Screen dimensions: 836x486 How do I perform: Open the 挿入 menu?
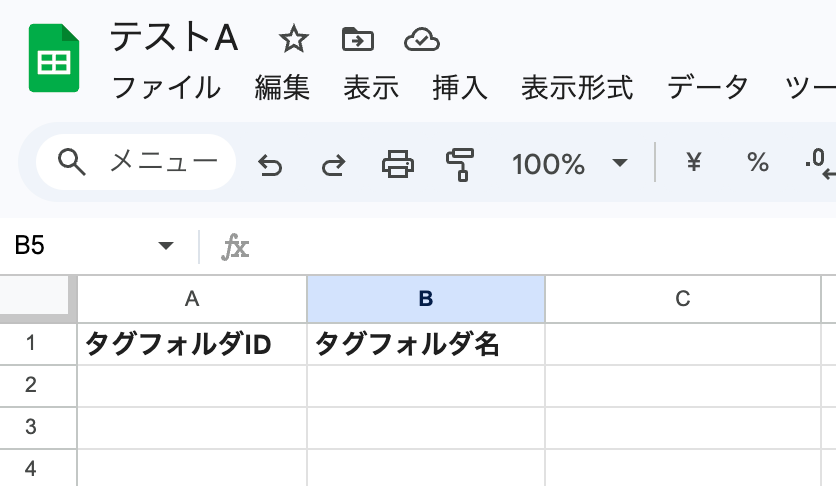(x=460, y=88)
